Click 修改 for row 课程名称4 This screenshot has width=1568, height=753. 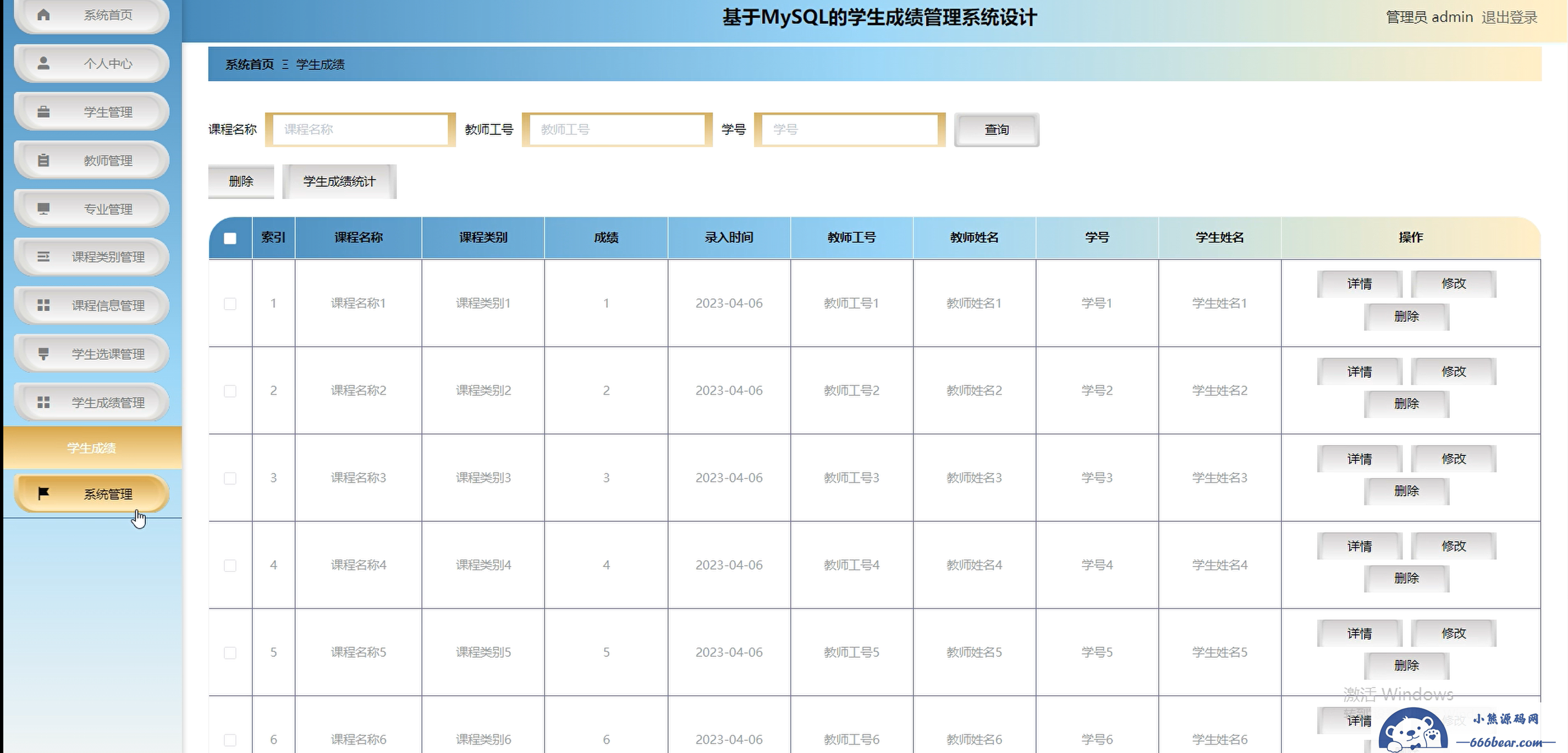coord(1454,546)
